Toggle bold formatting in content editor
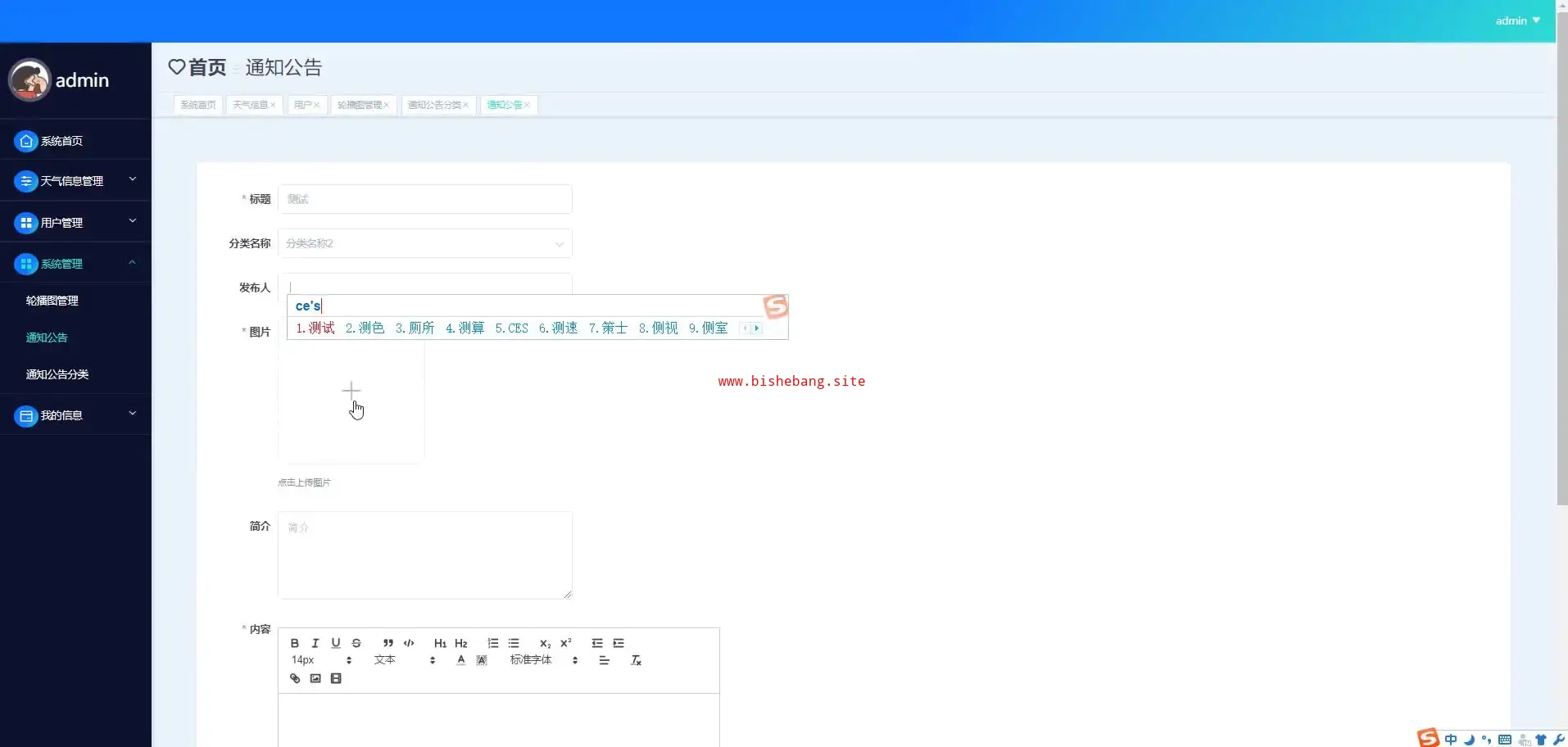The height and width of the screenshot is (747, 1568). click(295, 643)
